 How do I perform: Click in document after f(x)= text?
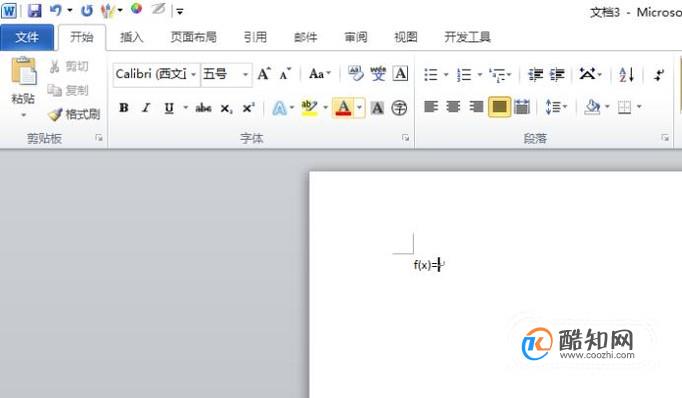(439, 264)
